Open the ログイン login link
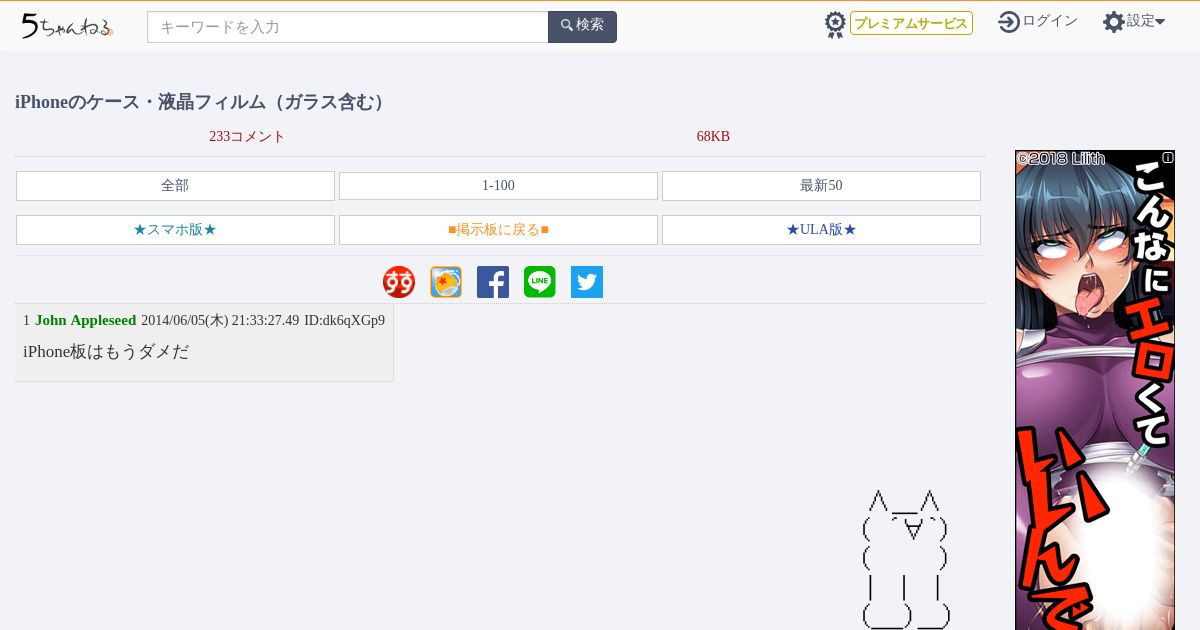The width and height of the screenshot is (1200, 630). (1050, 21)
